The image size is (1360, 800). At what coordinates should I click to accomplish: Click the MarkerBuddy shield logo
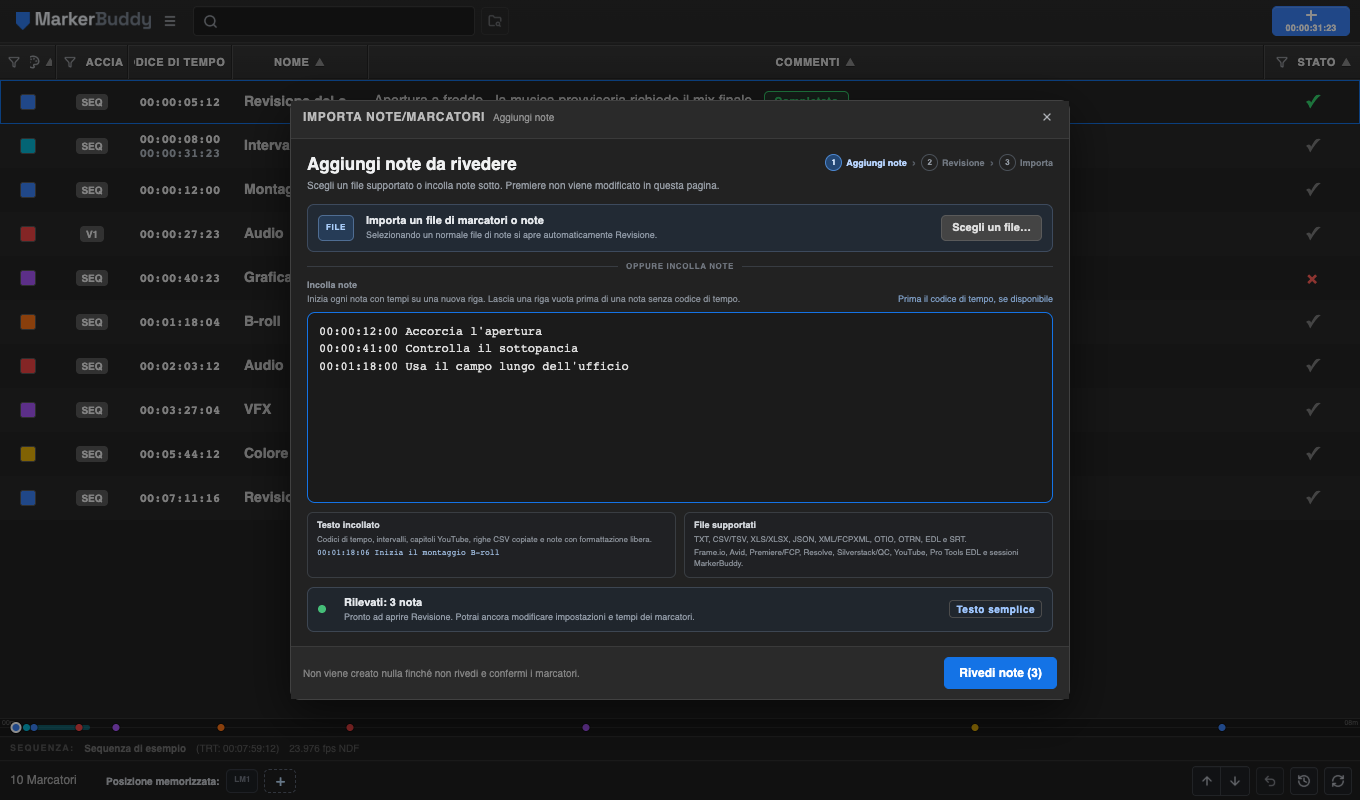23,20
